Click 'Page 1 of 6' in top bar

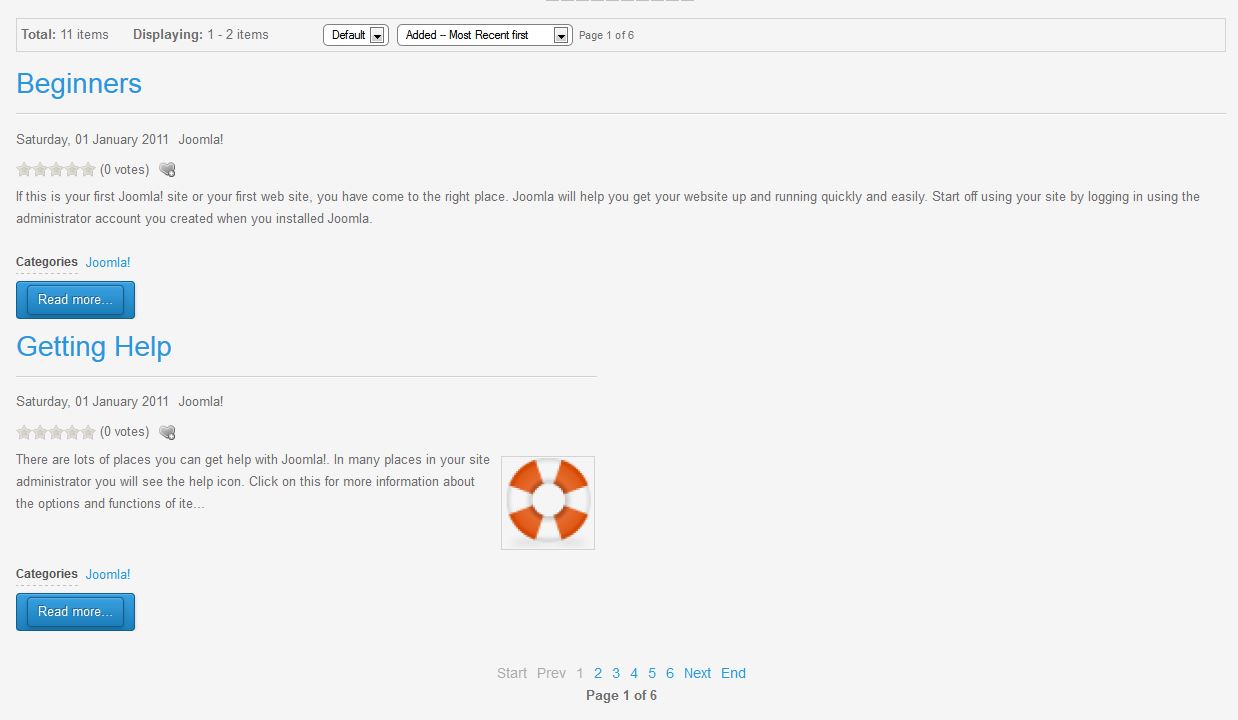(x=606, y=36)
